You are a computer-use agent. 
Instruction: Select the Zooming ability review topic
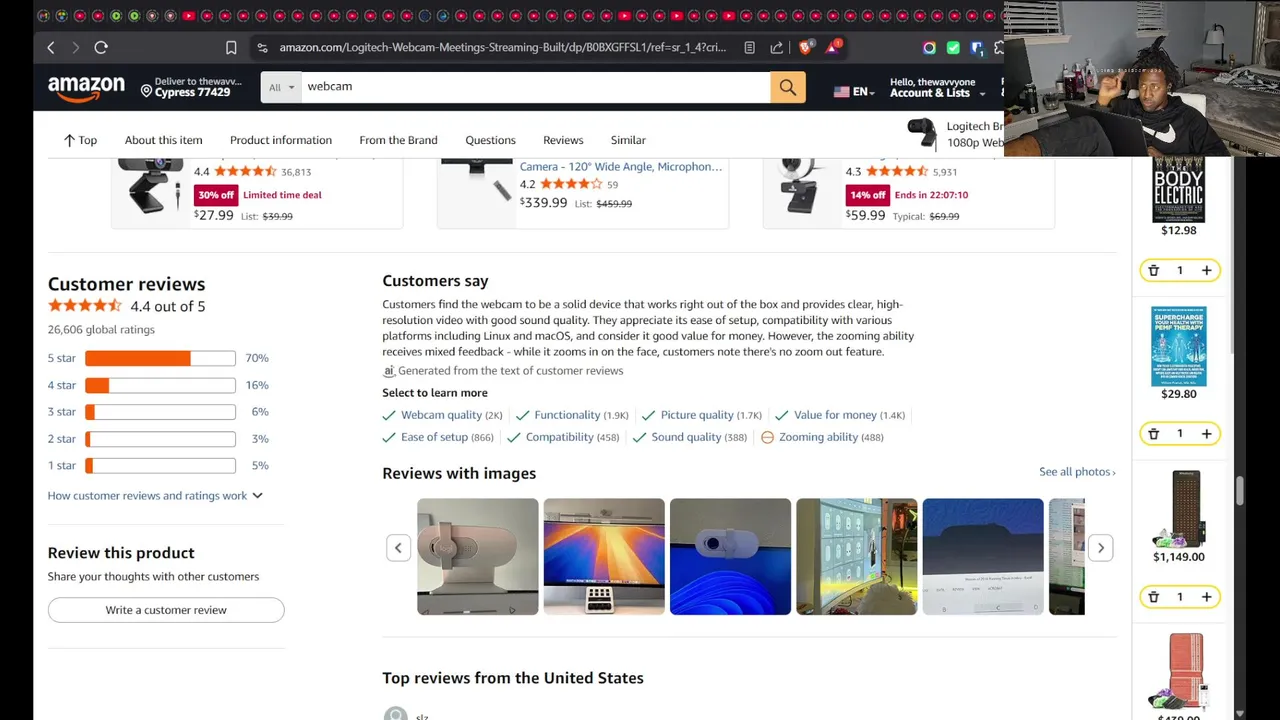[822, 437]
